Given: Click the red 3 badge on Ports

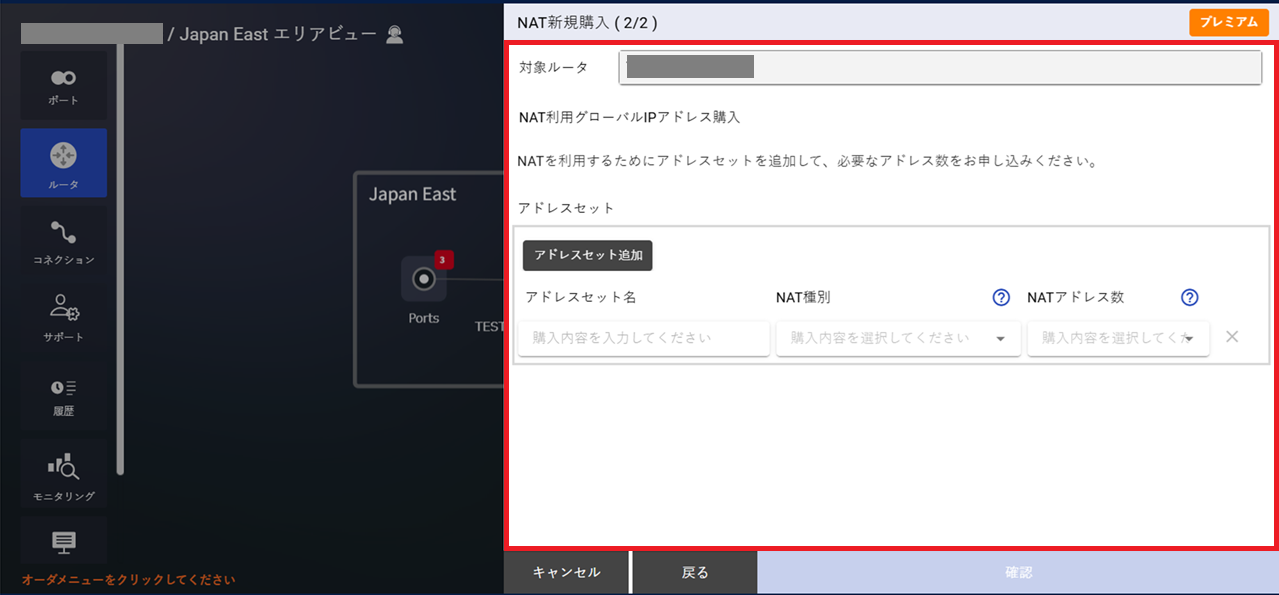Looking at the screenshot, I should (444, 260).
